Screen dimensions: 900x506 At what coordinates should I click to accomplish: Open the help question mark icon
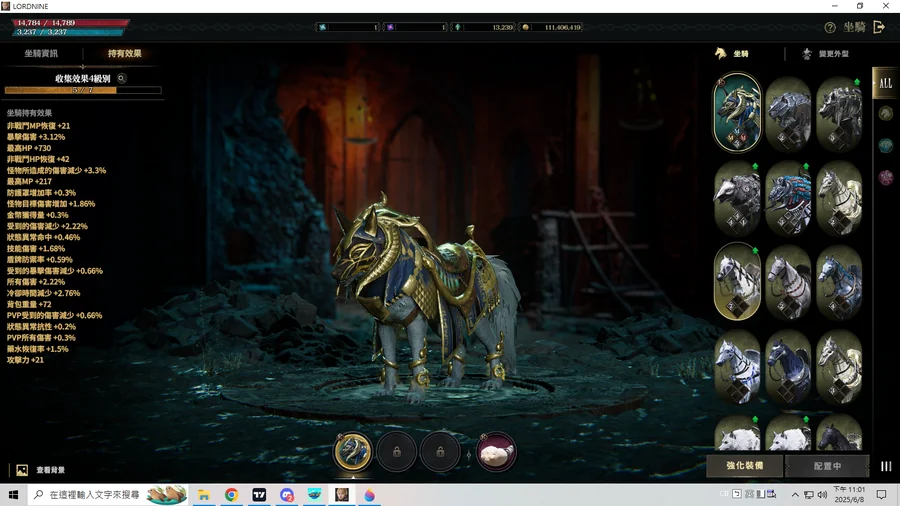pos(830,28)
